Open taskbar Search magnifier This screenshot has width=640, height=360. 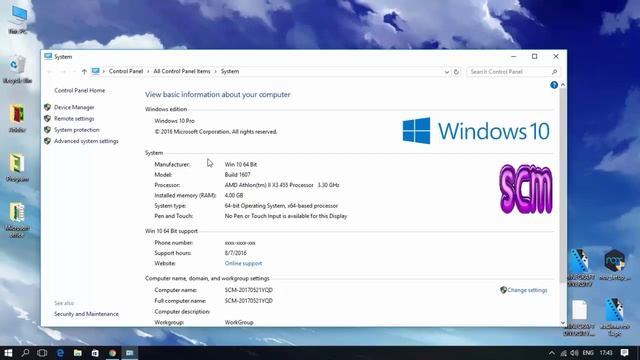coord(25,353)
